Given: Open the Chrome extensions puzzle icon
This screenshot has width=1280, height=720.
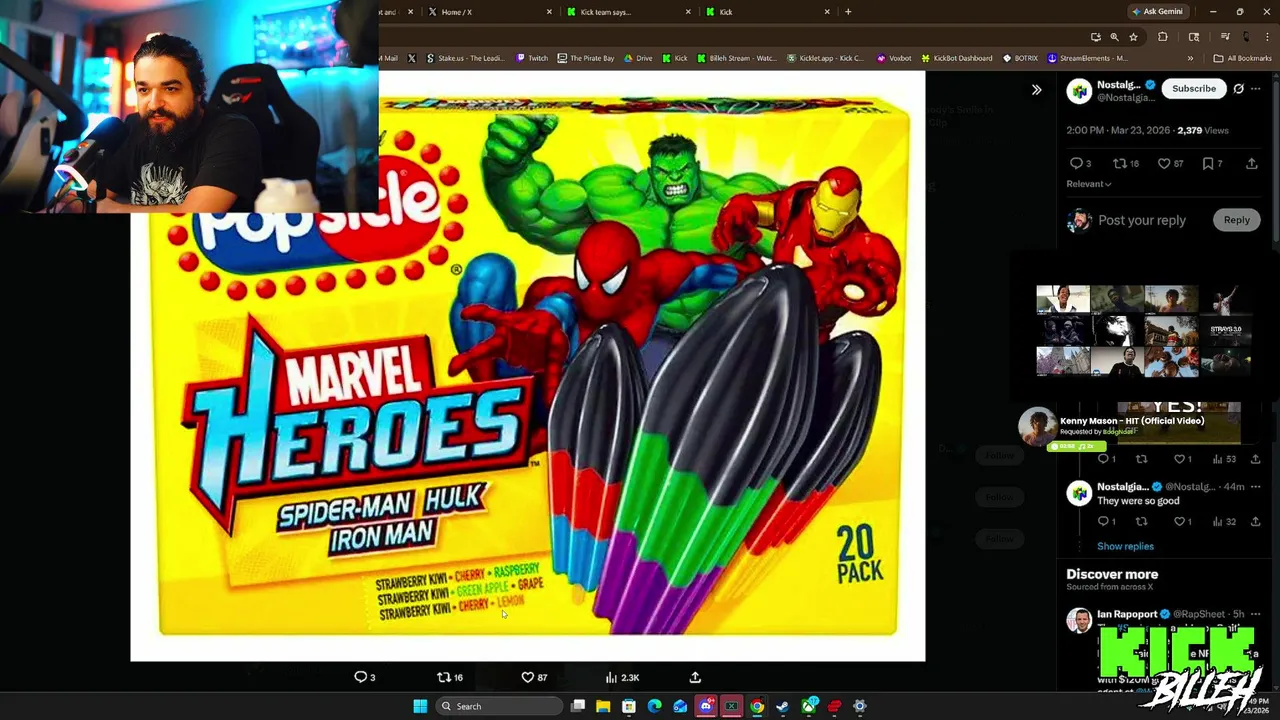Looking at the screenshot, I should click(x=1163, y=37).
